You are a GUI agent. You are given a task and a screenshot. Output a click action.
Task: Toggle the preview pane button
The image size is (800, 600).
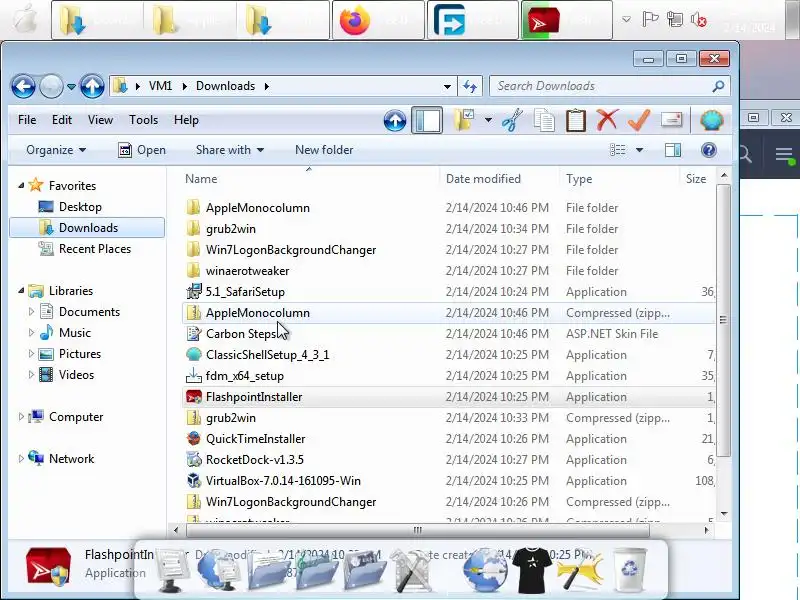pos(673,150)
